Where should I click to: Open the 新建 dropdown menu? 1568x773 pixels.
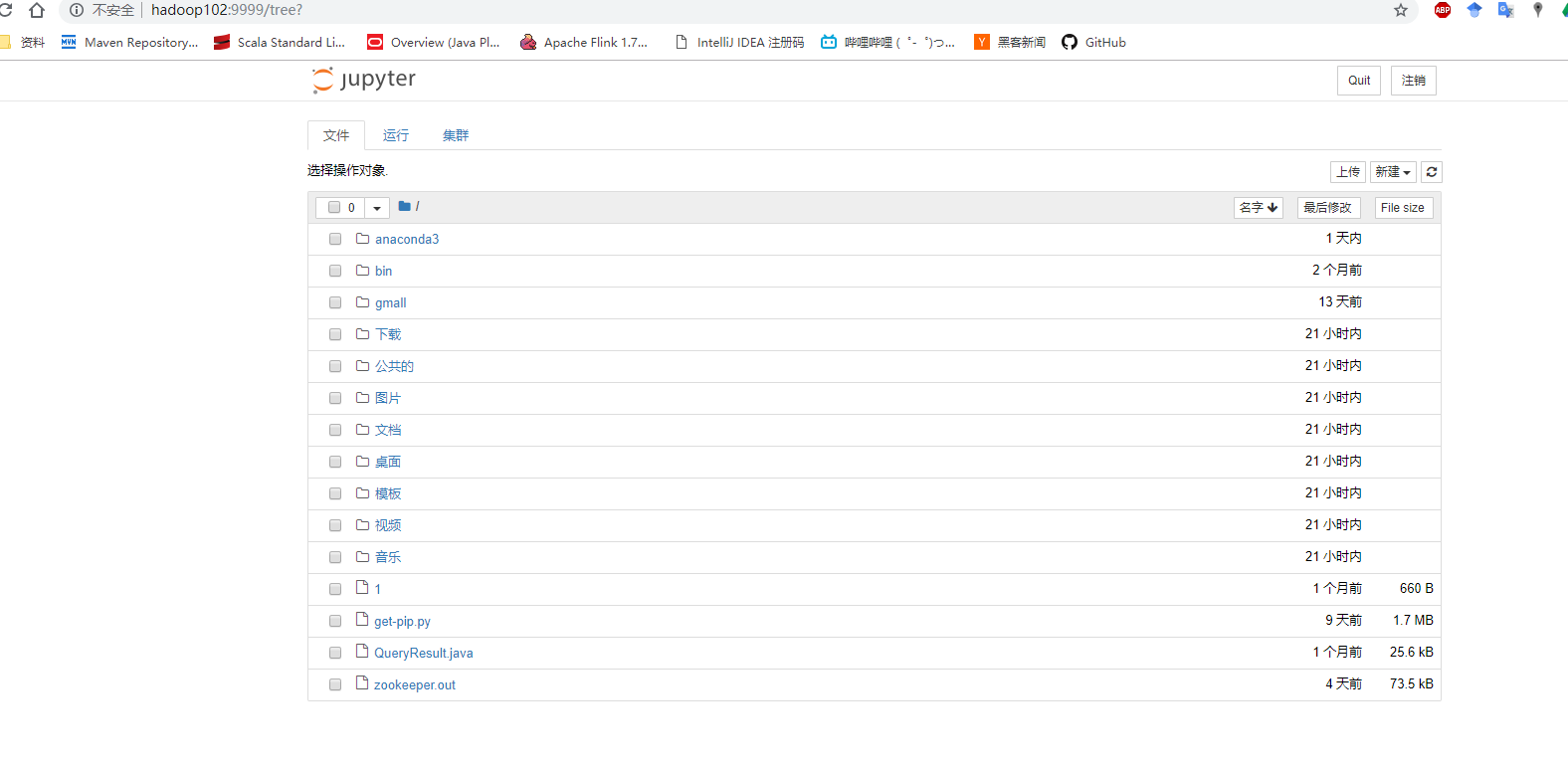(x=1393, y=172)
